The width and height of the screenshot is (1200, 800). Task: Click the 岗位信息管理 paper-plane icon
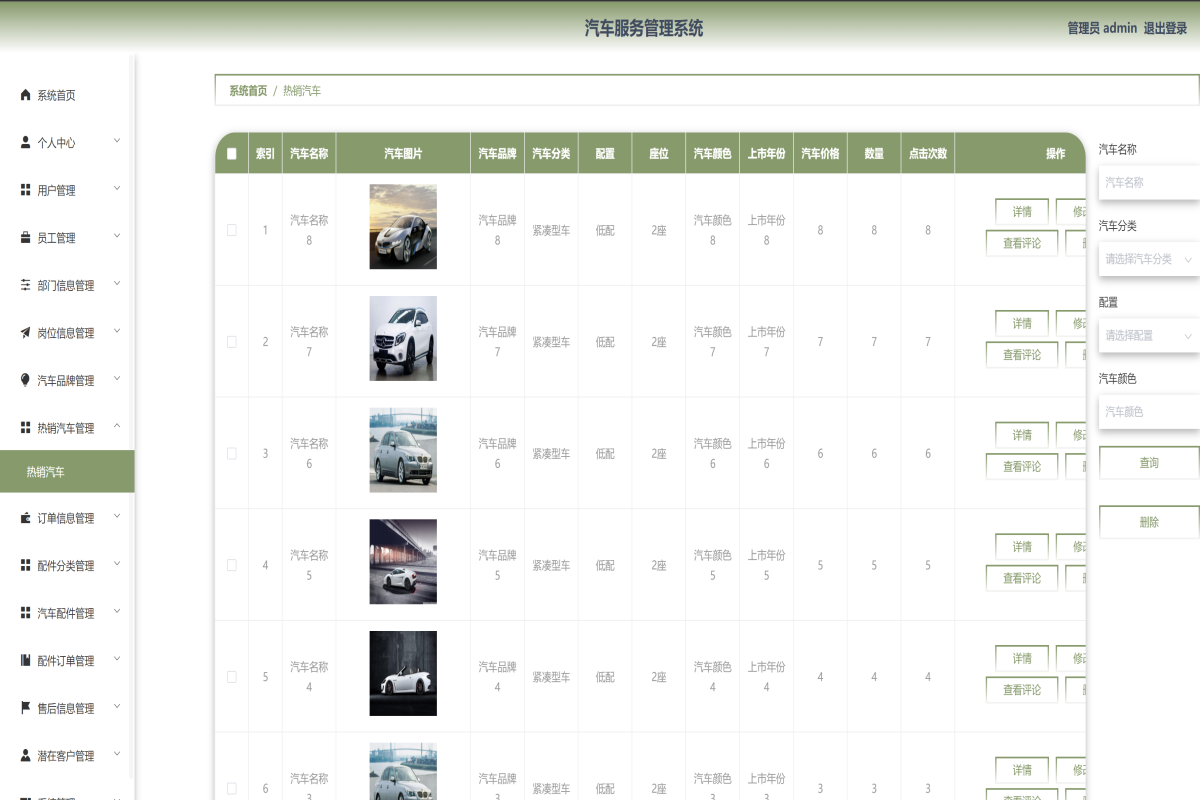[x=23, y=332]
